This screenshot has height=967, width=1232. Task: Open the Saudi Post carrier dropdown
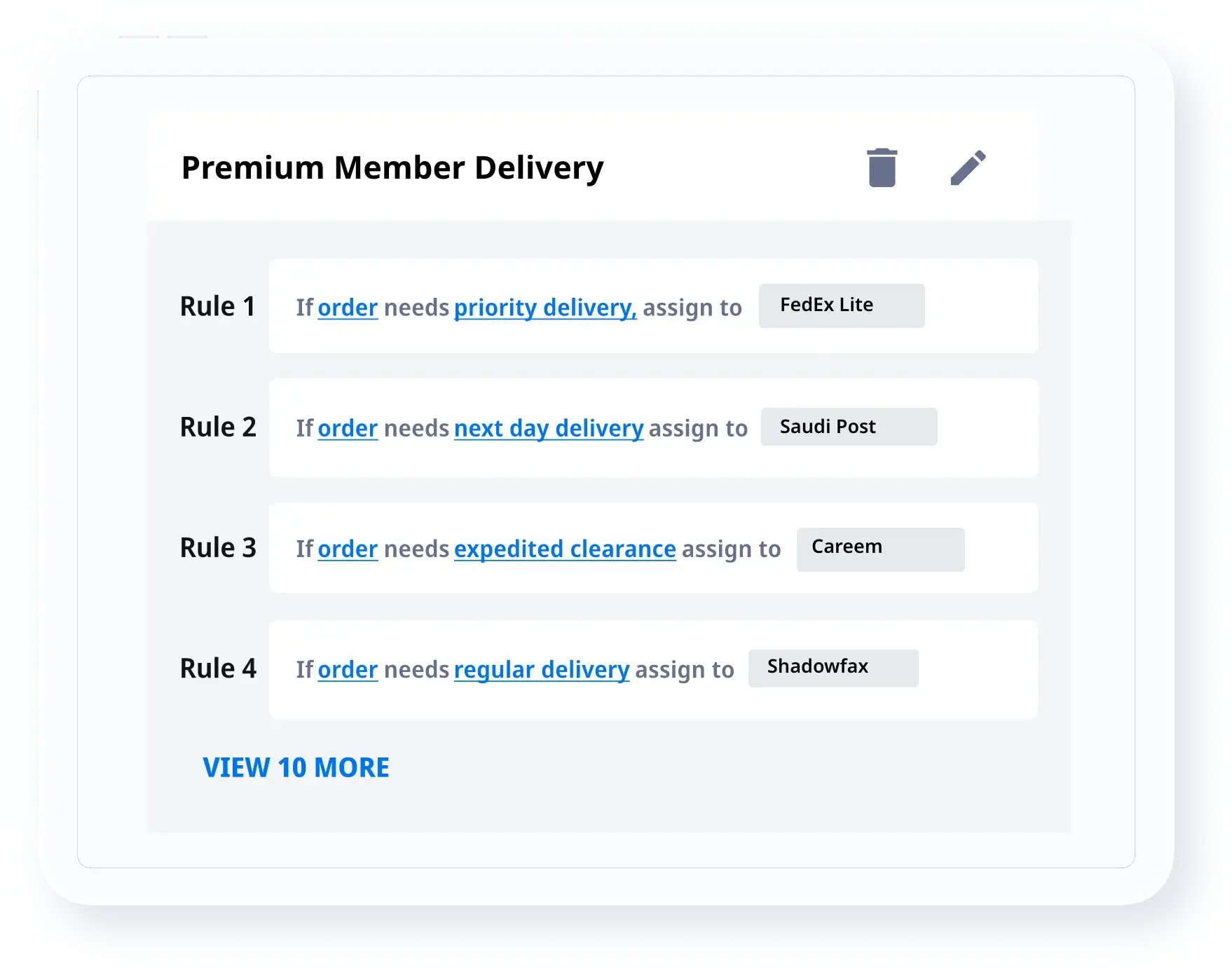(849, 427)
